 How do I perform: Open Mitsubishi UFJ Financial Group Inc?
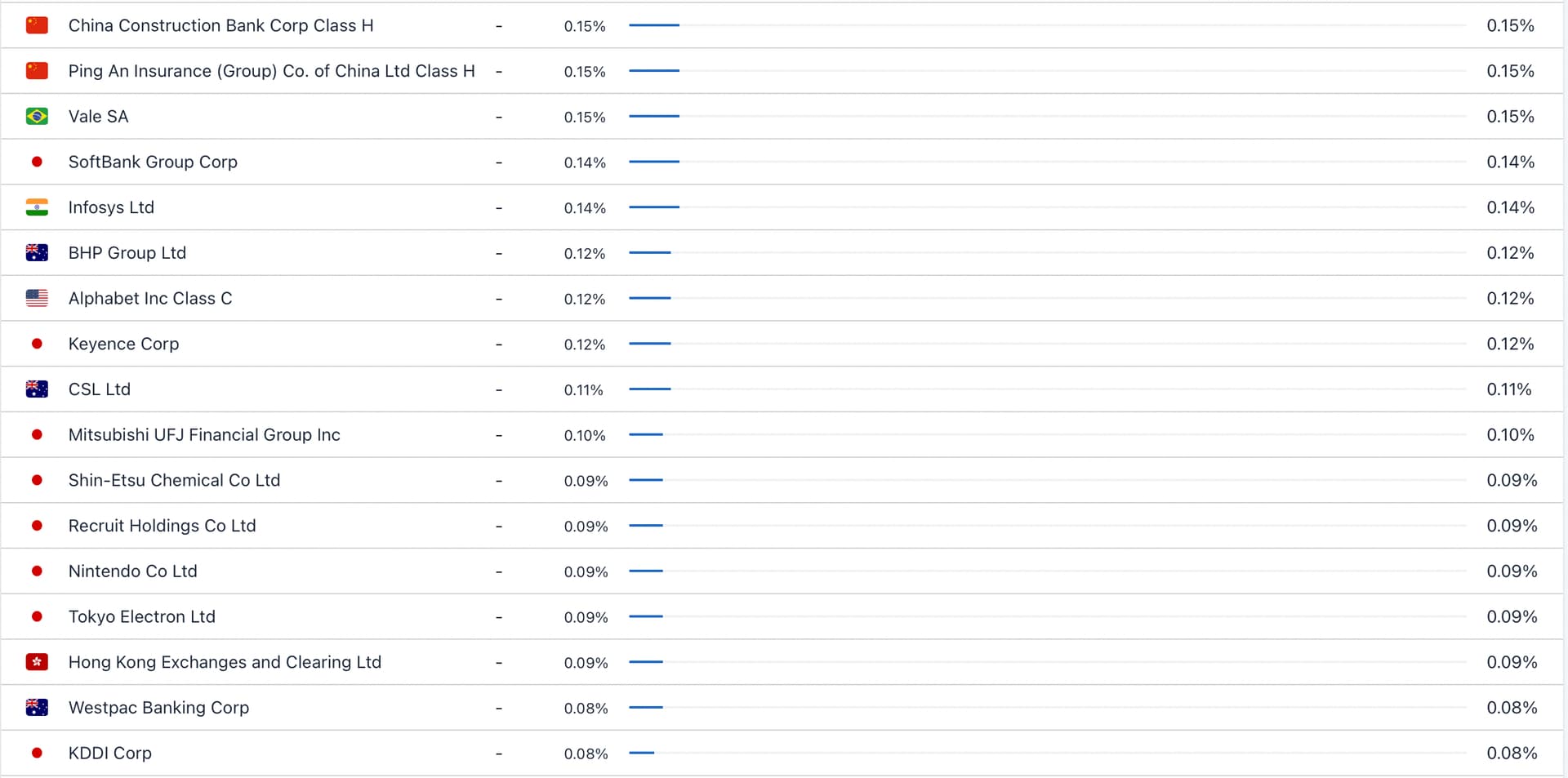(x=204, y=435)
